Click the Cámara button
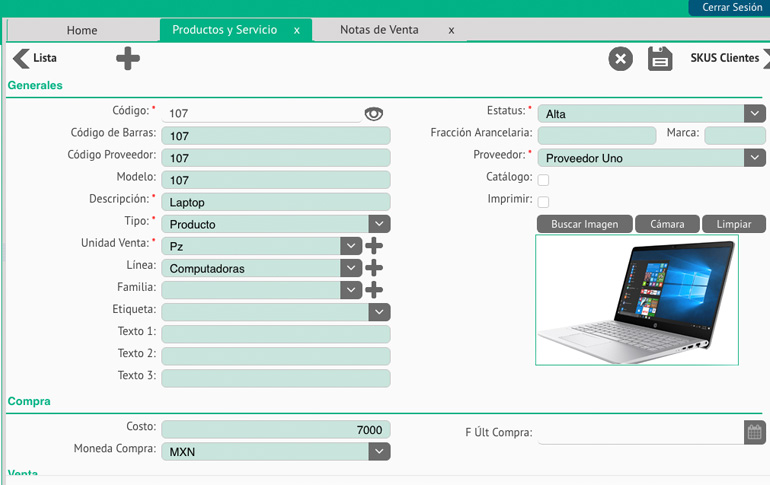 pyautogui.click(x=667, y=224)
